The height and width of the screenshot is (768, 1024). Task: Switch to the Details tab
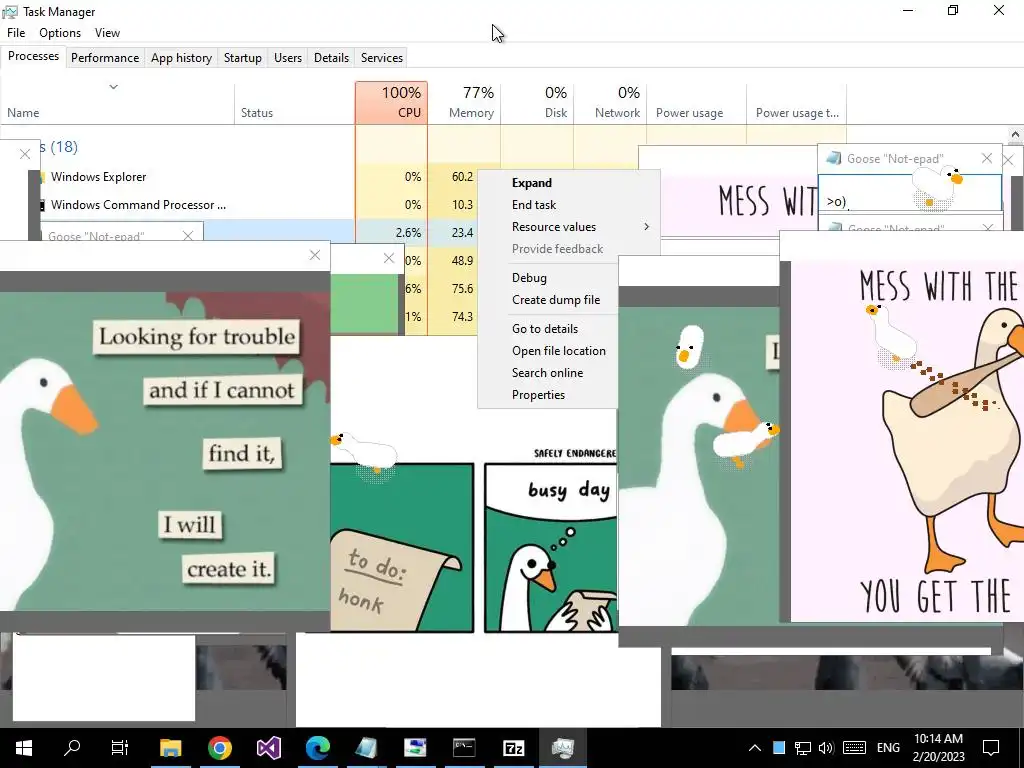click(331, 57)
